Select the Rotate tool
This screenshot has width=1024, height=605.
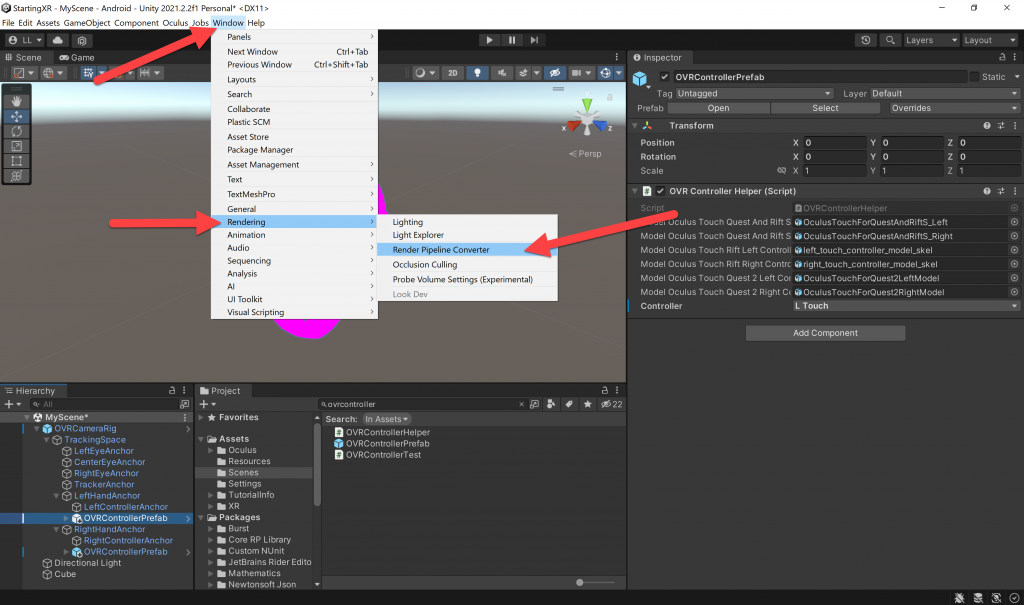coord(16,131)
